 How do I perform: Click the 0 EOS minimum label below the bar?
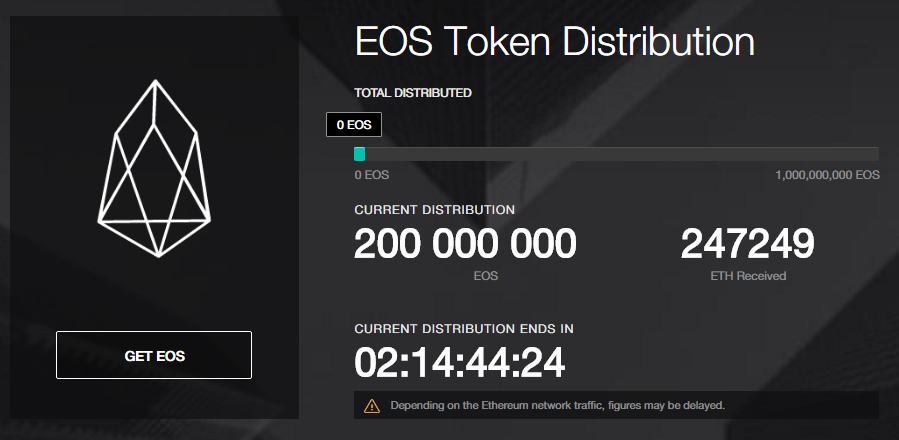point(372,175)
